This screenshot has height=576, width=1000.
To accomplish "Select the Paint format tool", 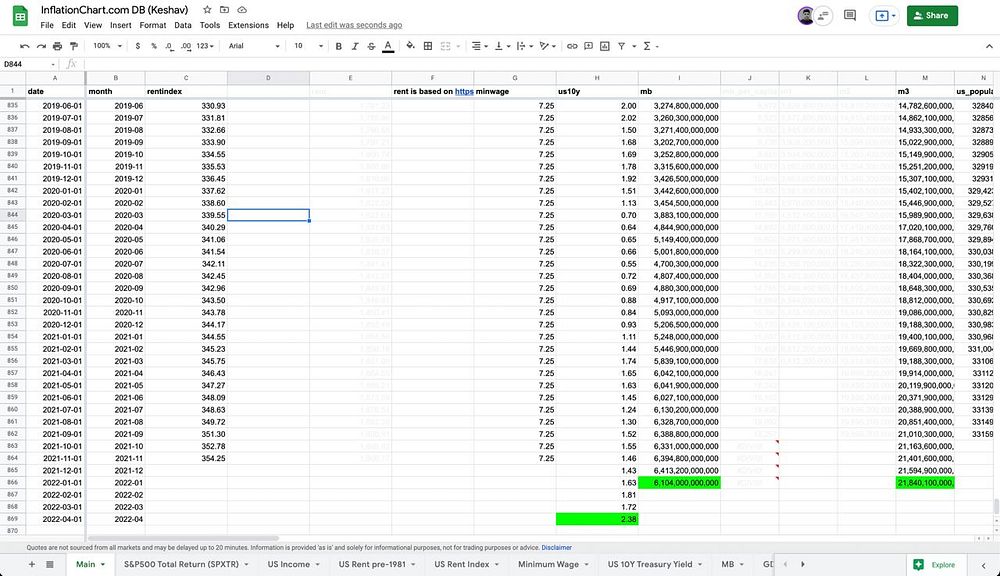I will coord(74,46).
